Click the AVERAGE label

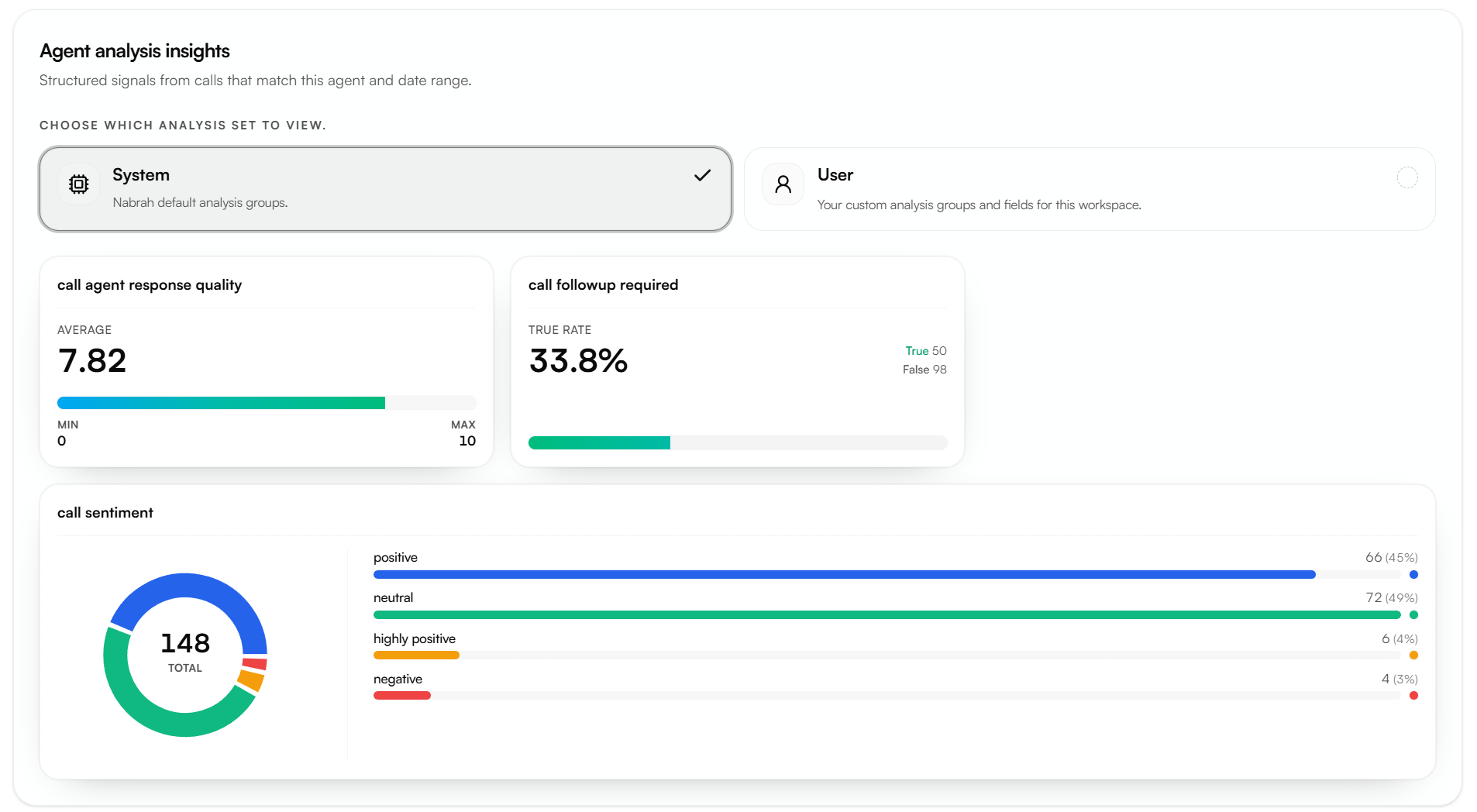84,330
